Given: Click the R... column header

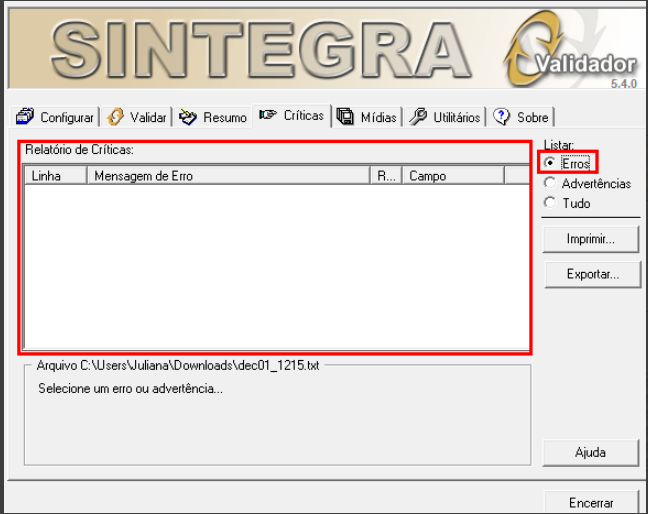Looking at the screenshot, I should [386, 176].
